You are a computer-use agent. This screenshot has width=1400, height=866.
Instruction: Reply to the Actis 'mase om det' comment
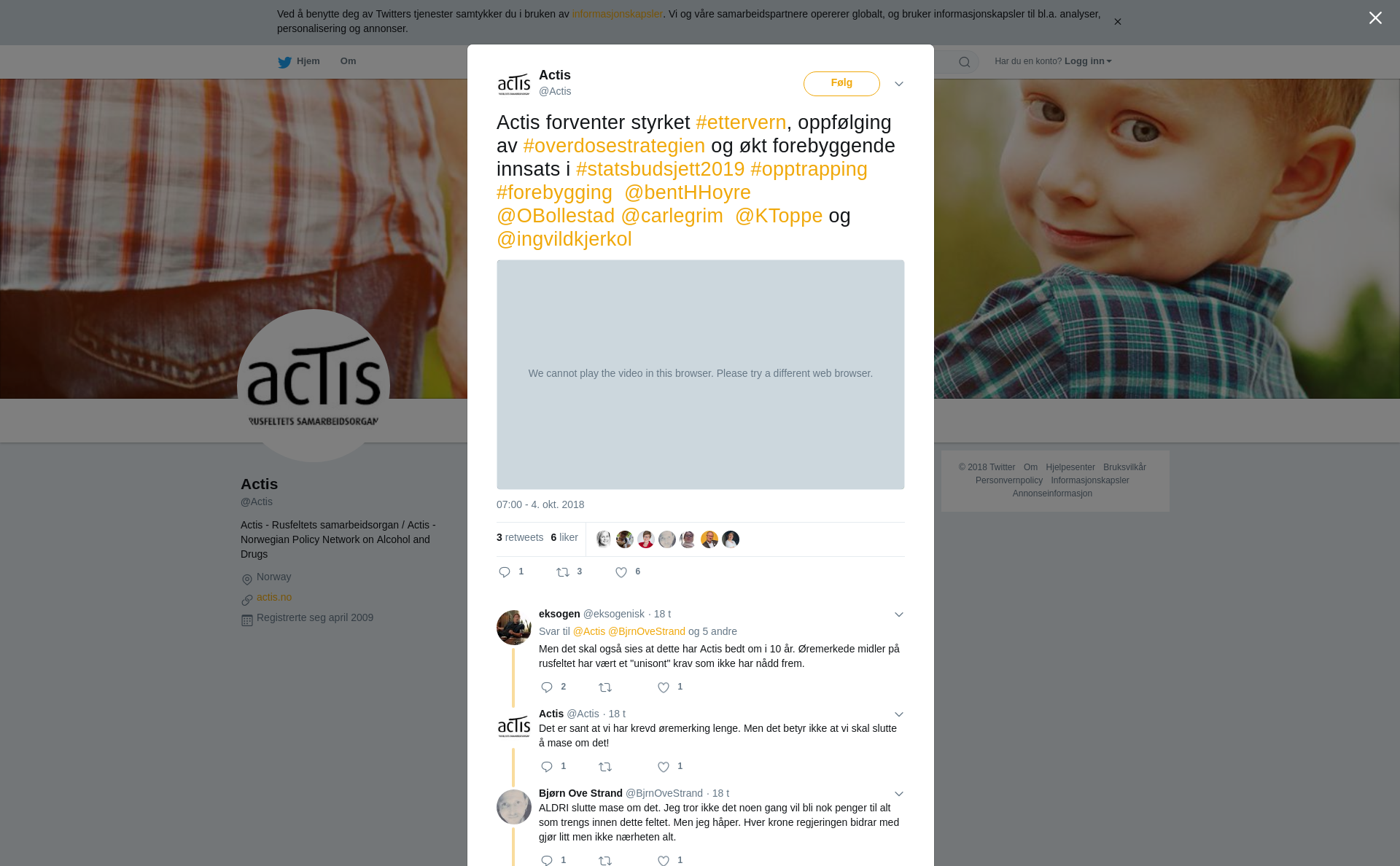tap(547, 767)
